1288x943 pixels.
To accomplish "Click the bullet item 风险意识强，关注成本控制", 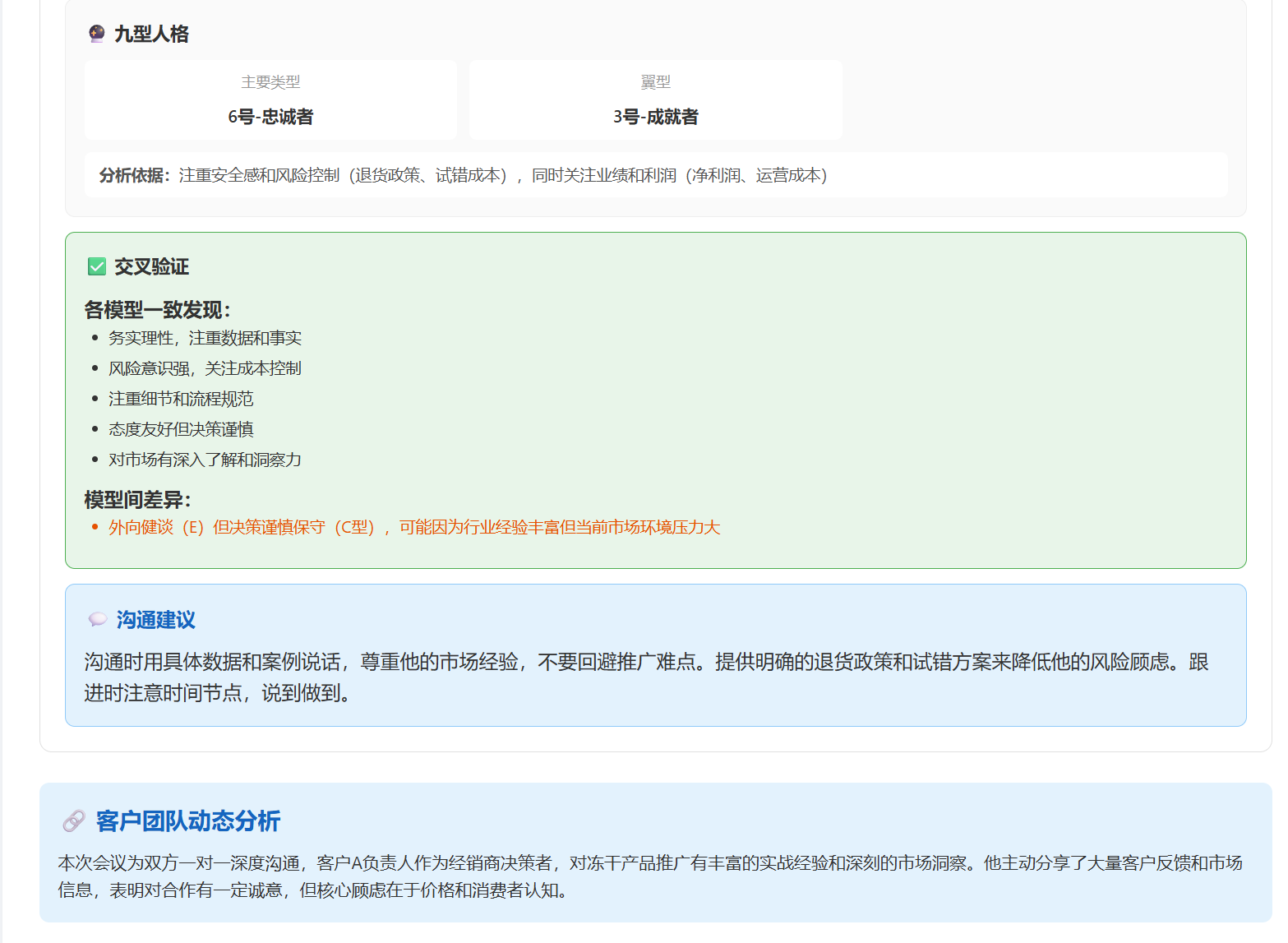I will coord(205,368).
